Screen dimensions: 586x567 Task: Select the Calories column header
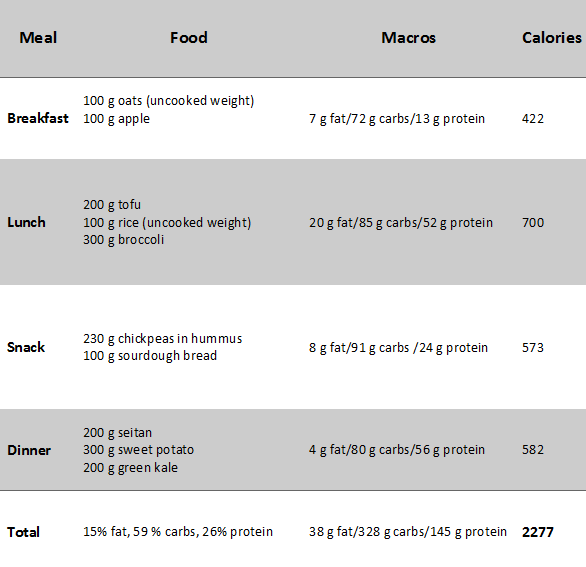[x=552, y=38]
